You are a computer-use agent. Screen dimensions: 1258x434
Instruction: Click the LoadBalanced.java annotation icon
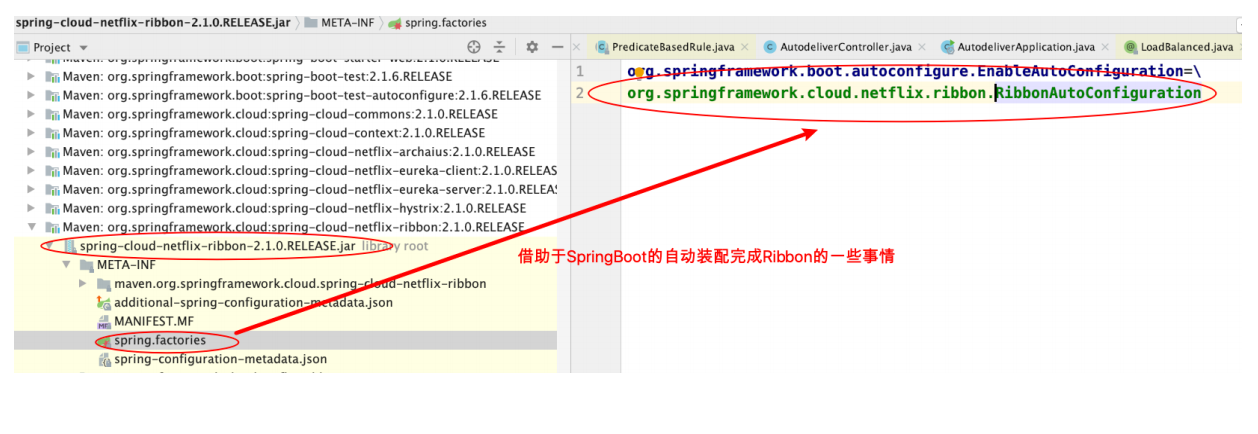click(1131, 47)
